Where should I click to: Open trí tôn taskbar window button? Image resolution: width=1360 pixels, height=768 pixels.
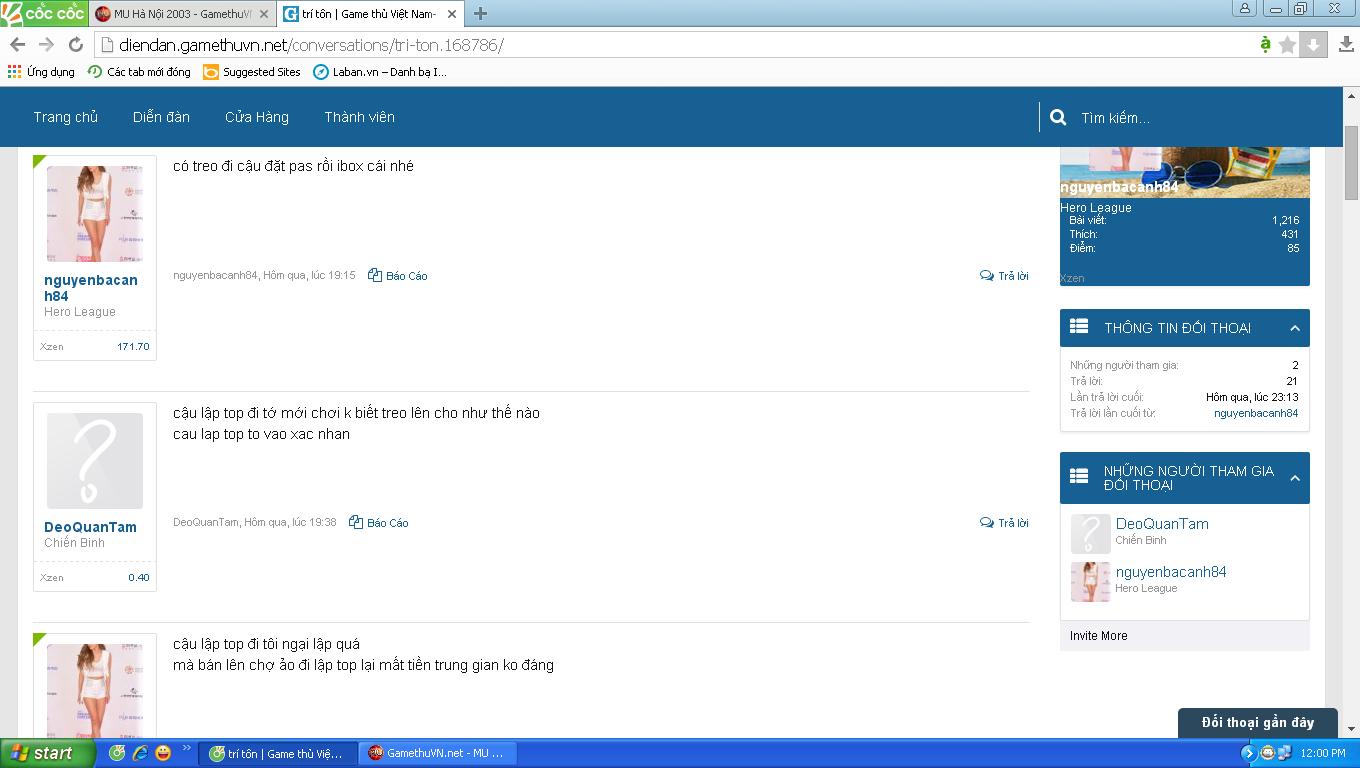coord(277,753)
